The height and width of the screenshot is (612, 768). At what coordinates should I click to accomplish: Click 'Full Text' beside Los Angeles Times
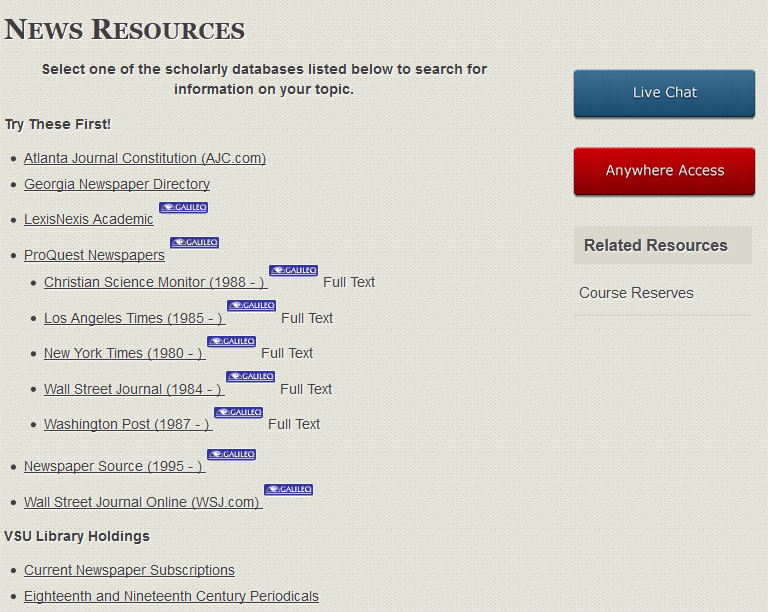pos(307,318)
